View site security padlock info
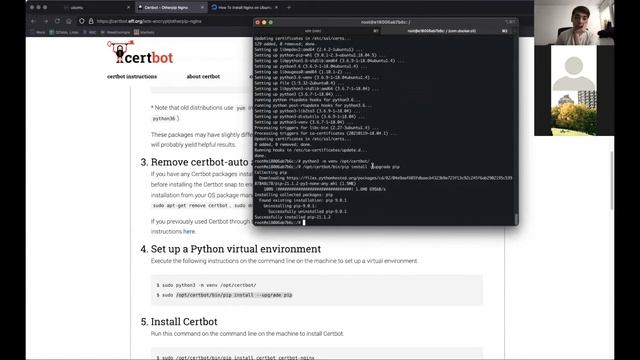Viewport: 640px width, 360px height. tap(91, 21)
